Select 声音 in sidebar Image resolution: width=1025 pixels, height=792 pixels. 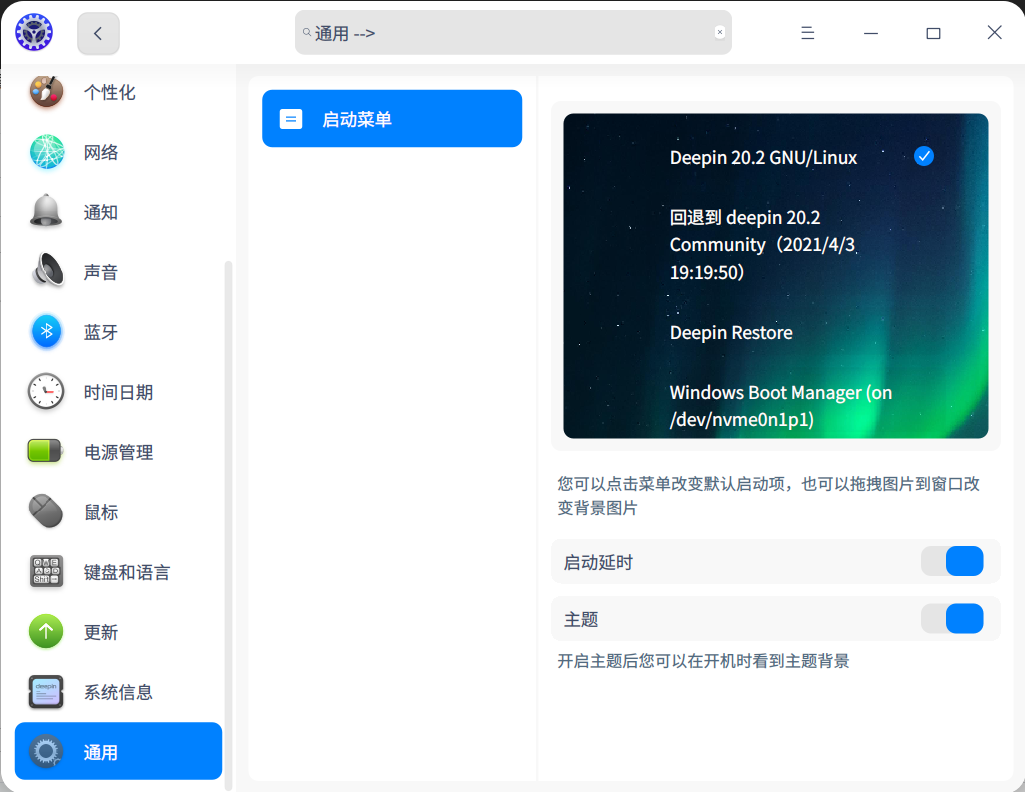coord(101,272)
